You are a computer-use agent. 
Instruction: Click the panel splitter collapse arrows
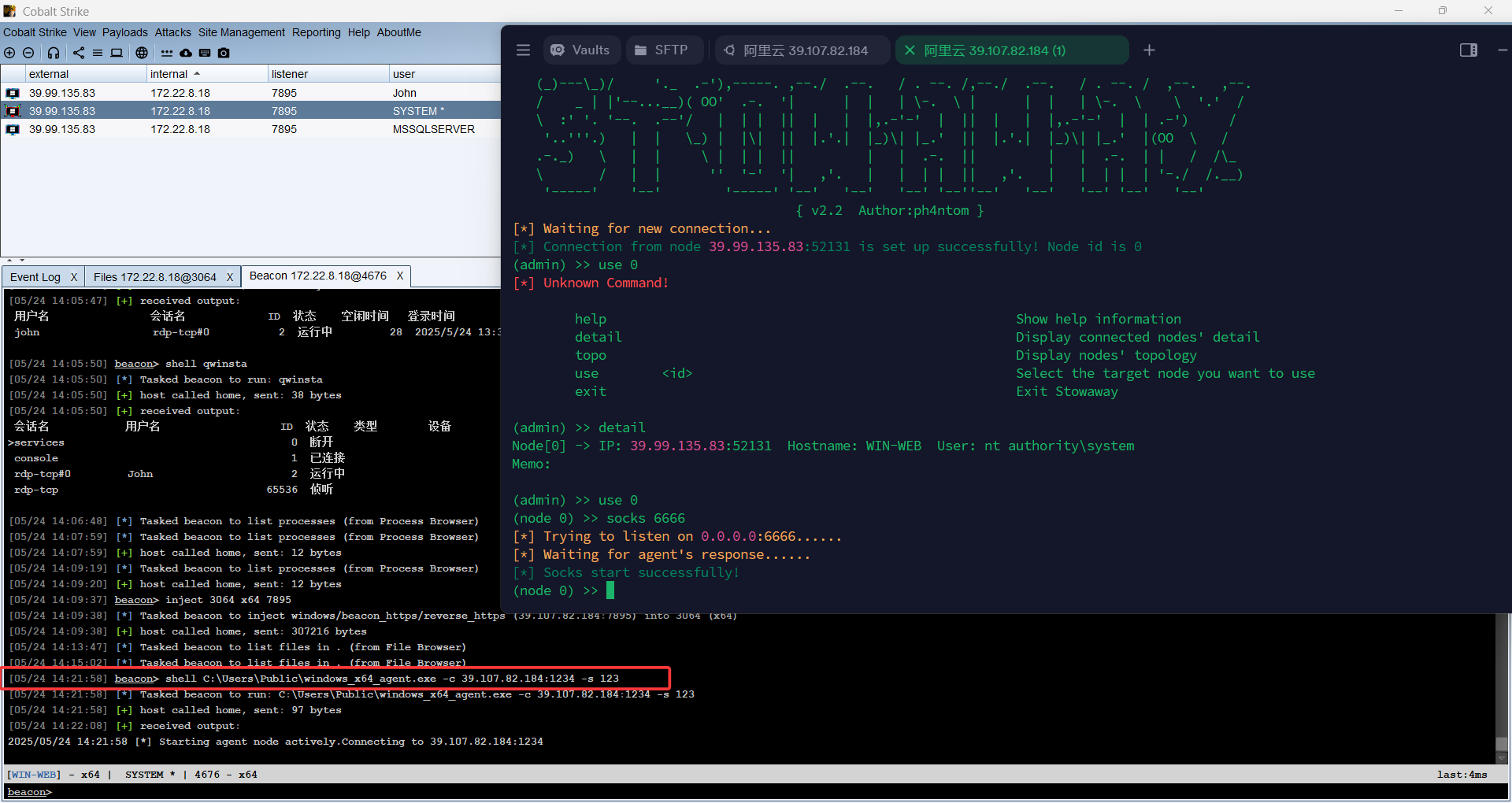pos(16,260)
